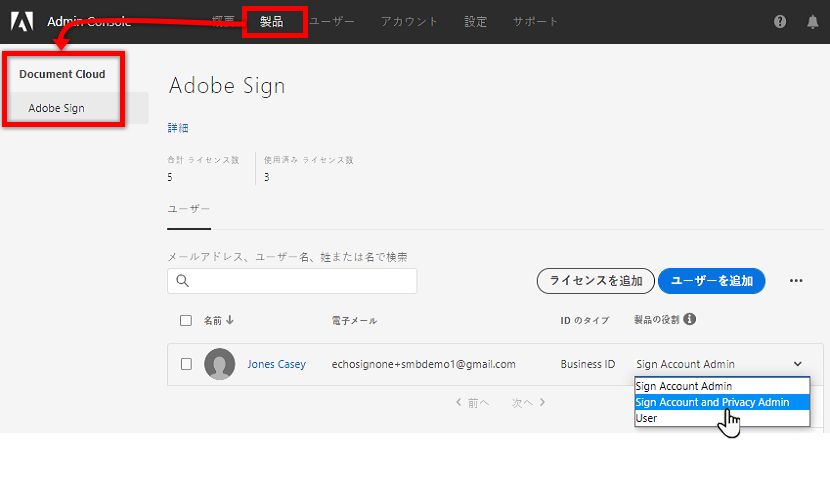830x498 pixels.
Task: Select the ユーザー sub-tab under Adobe Sign
Action: (x=189, y=209)
